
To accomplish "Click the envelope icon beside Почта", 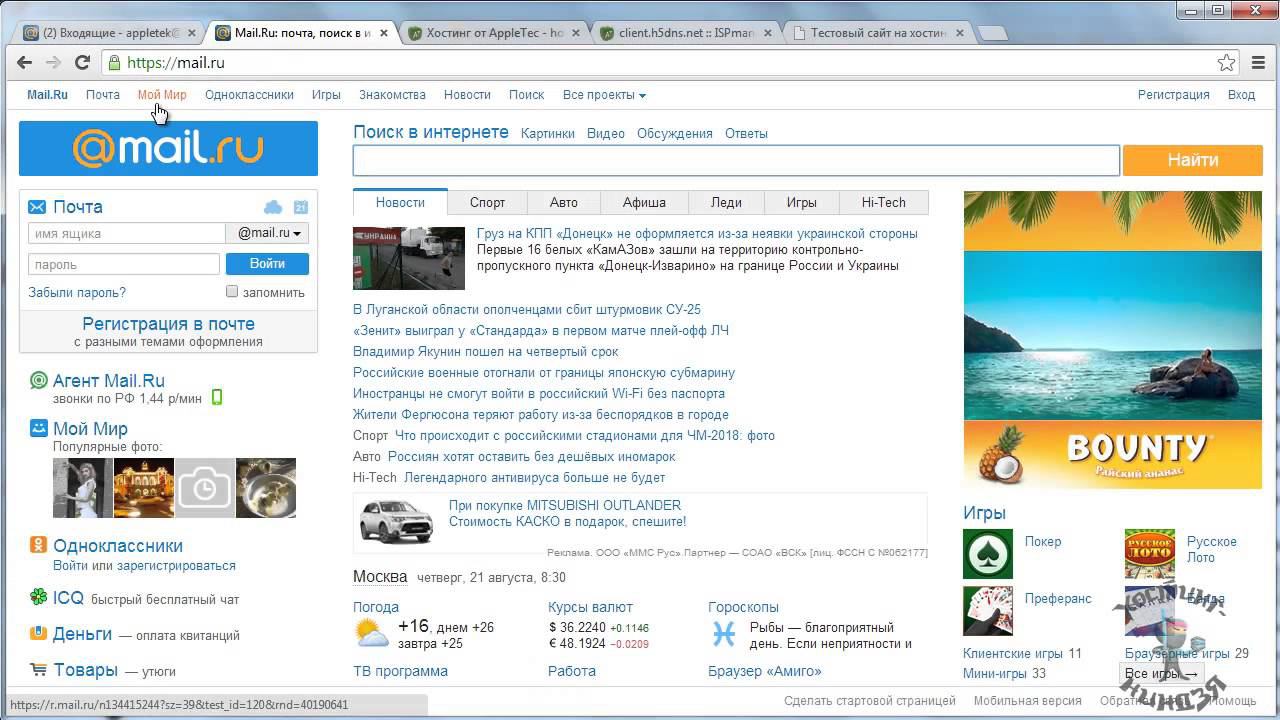I will [37, 207].
